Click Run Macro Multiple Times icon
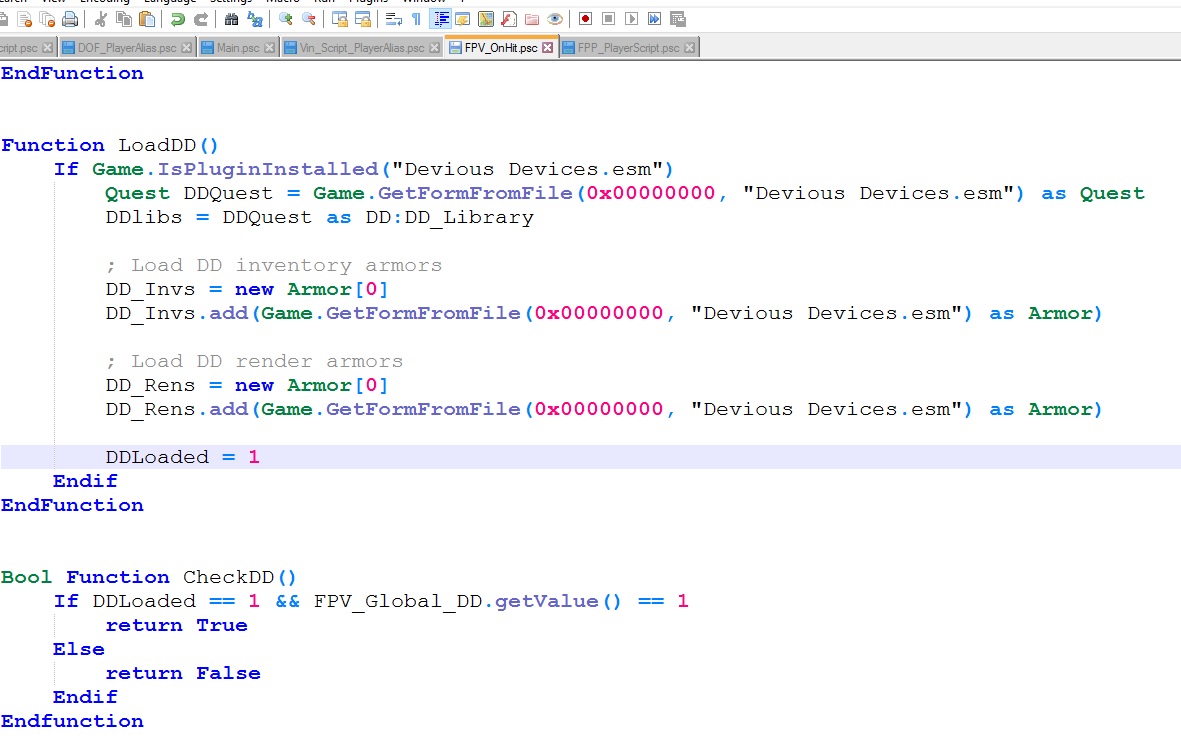Screen dimensions: 1181x753 (x=655, y=20)
